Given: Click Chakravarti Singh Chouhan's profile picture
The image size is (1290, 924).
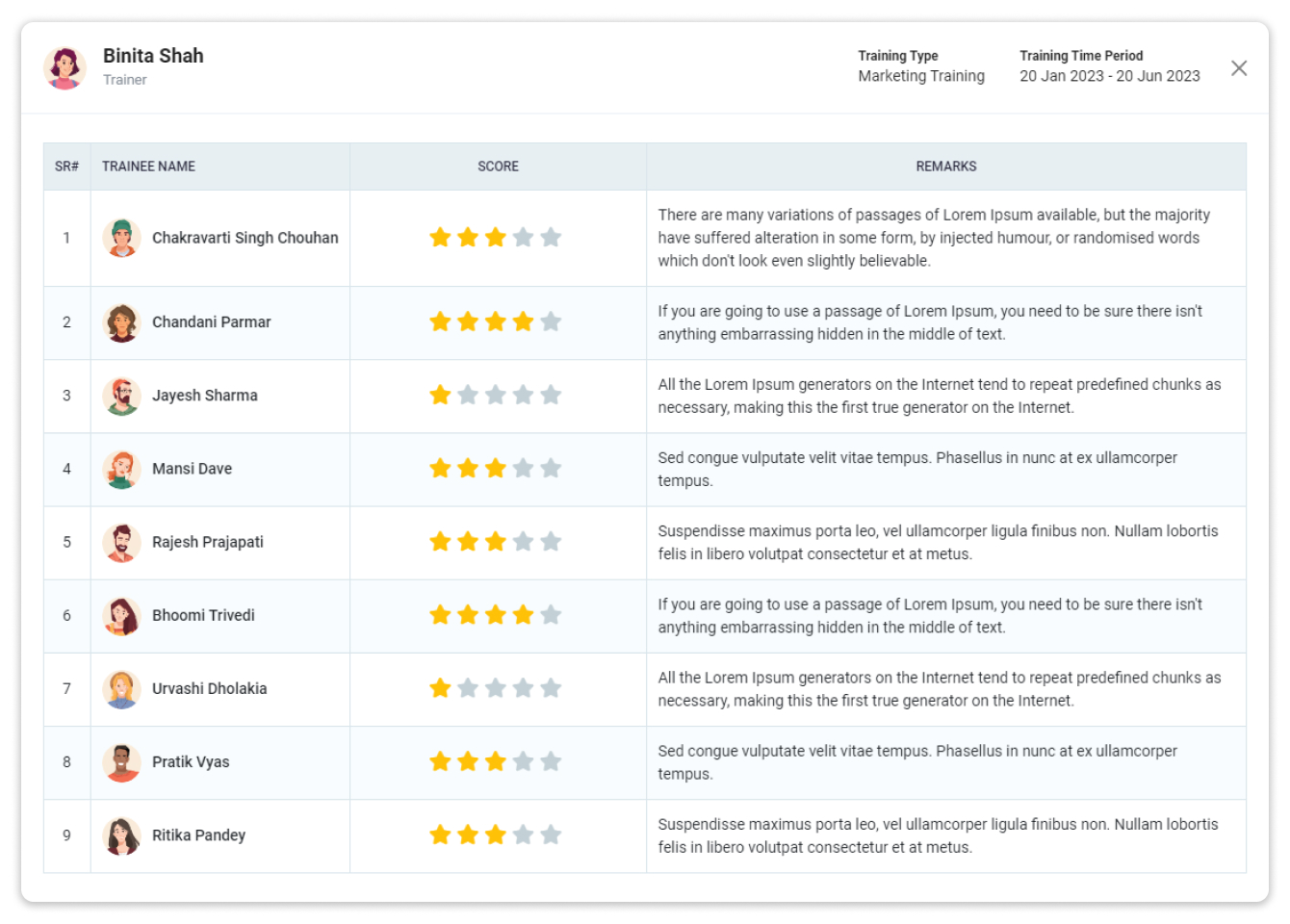Looking at the screenshot, I should 122,238.
